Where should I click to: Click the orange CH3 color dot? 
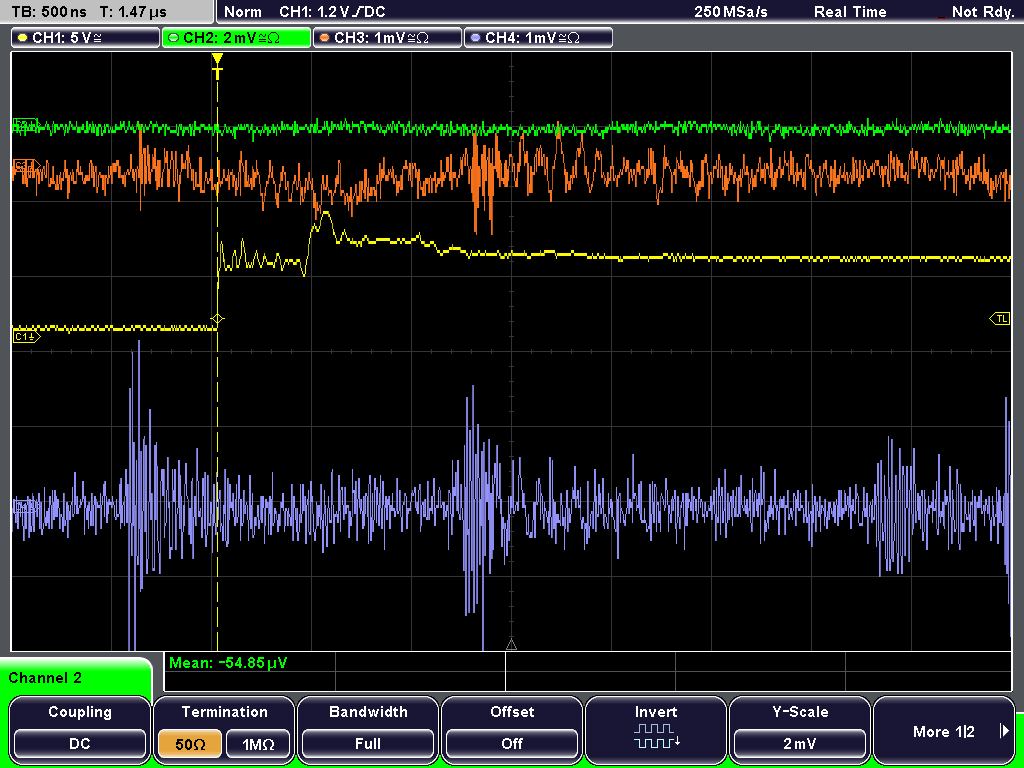pos(325,38)
